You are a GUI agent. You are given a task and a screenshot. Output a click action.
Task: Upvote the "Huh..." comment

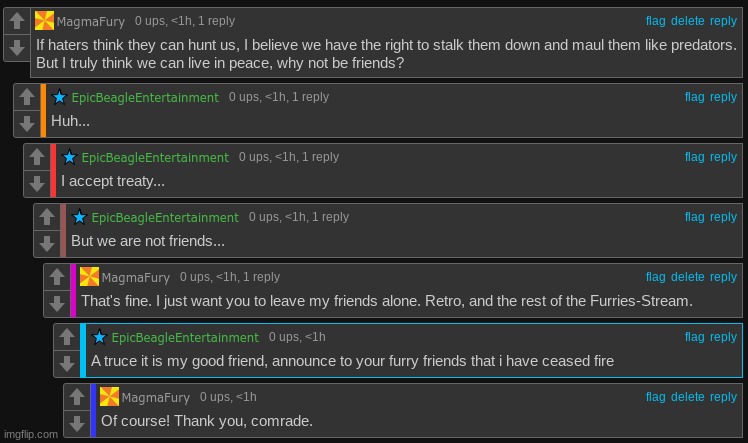tap(27, 97)
